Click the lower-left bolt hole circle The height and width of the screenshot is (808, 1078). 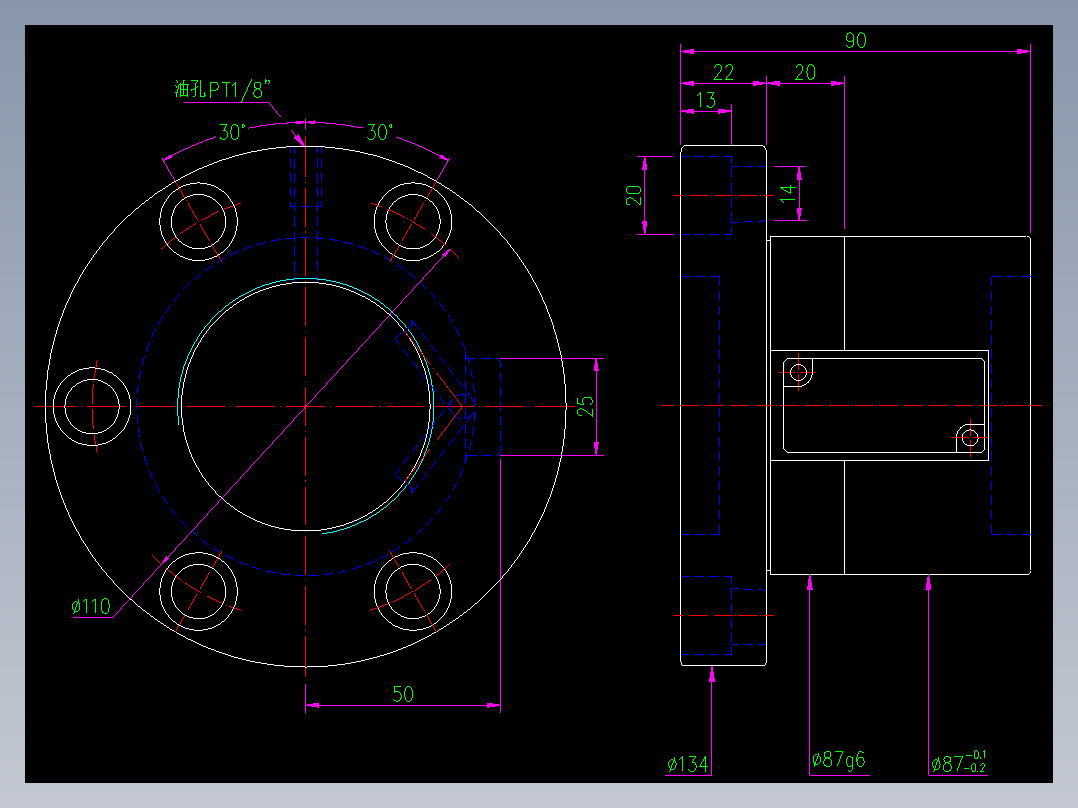click(199, 591)
